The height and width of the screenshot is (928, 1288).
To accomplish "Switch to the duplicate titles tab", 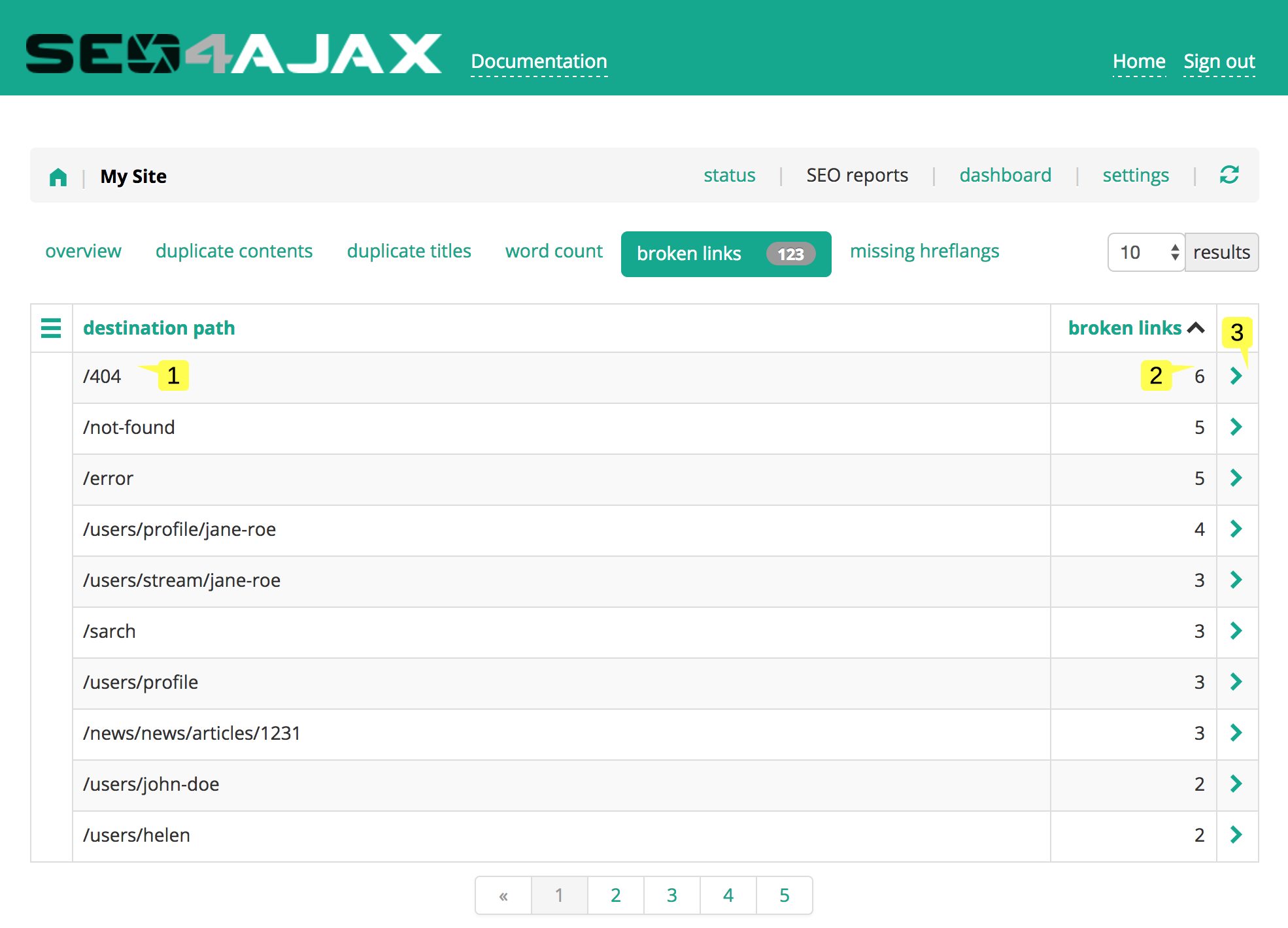I will click(409, 251).
